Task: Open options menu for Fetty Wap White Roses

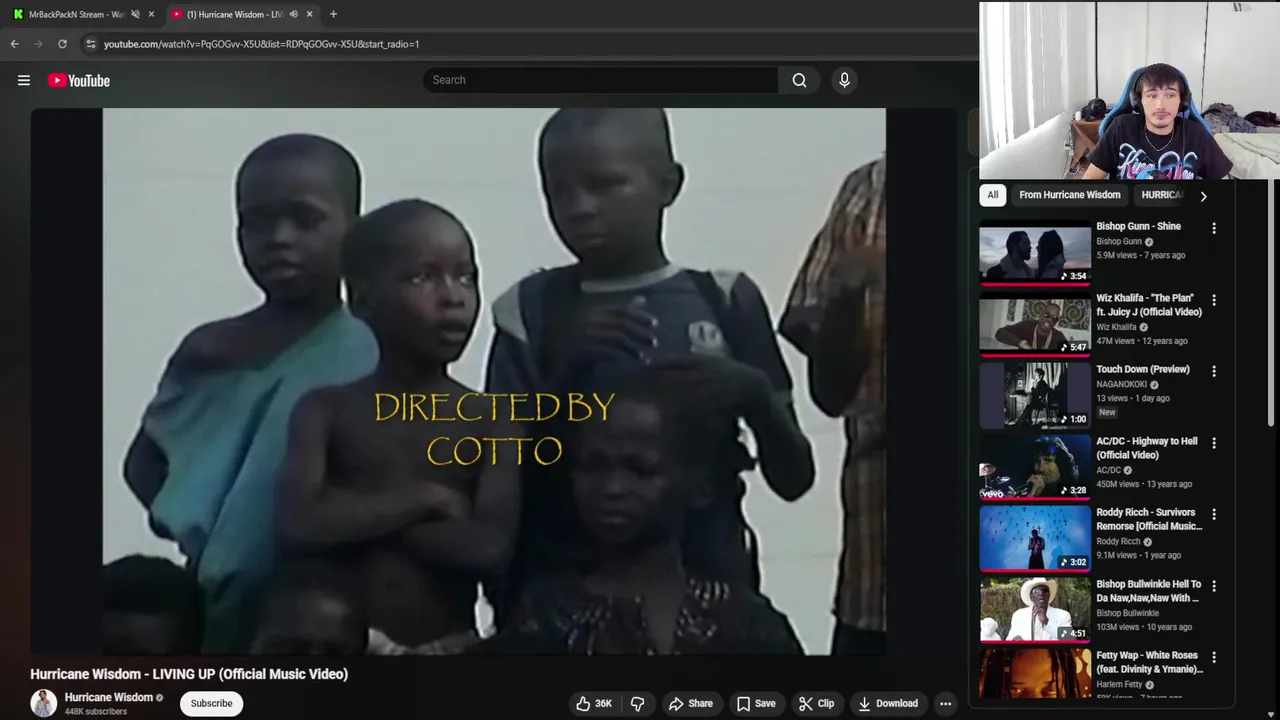Action: coord(1214,657)
